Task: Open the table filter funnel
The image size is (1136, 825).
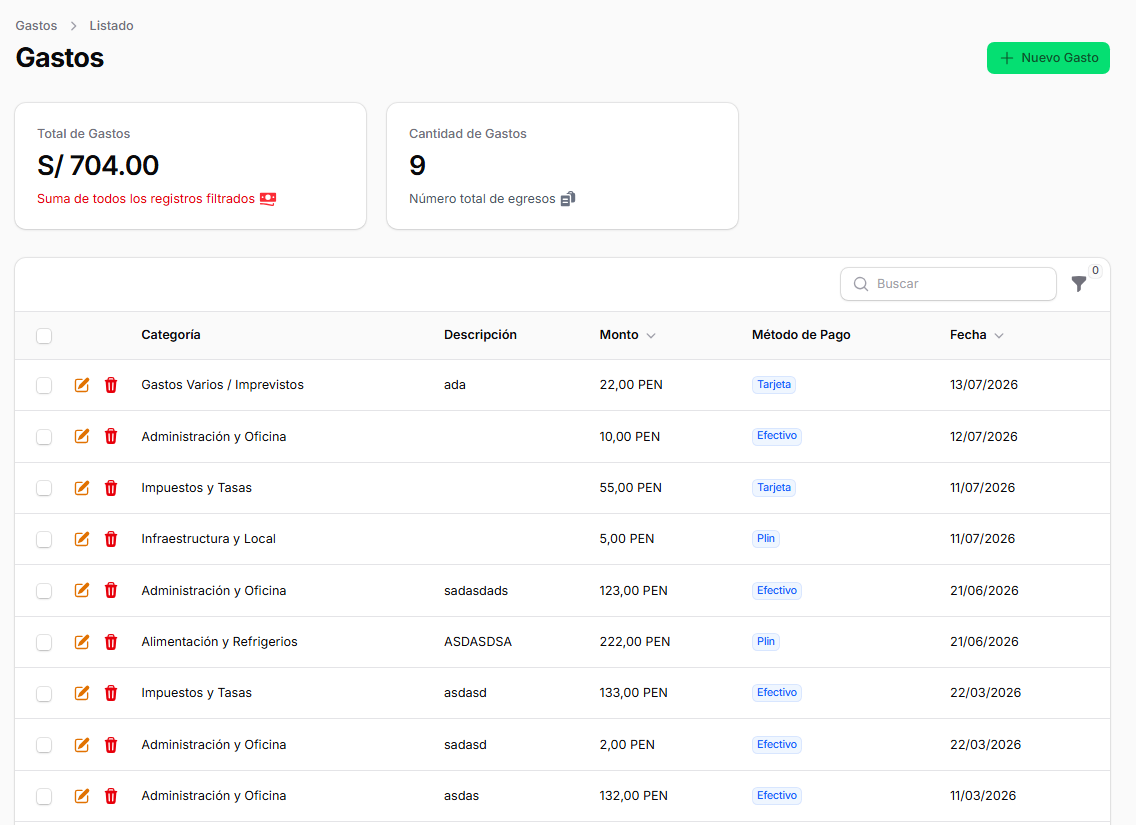Action: (x=1079, y=284)
